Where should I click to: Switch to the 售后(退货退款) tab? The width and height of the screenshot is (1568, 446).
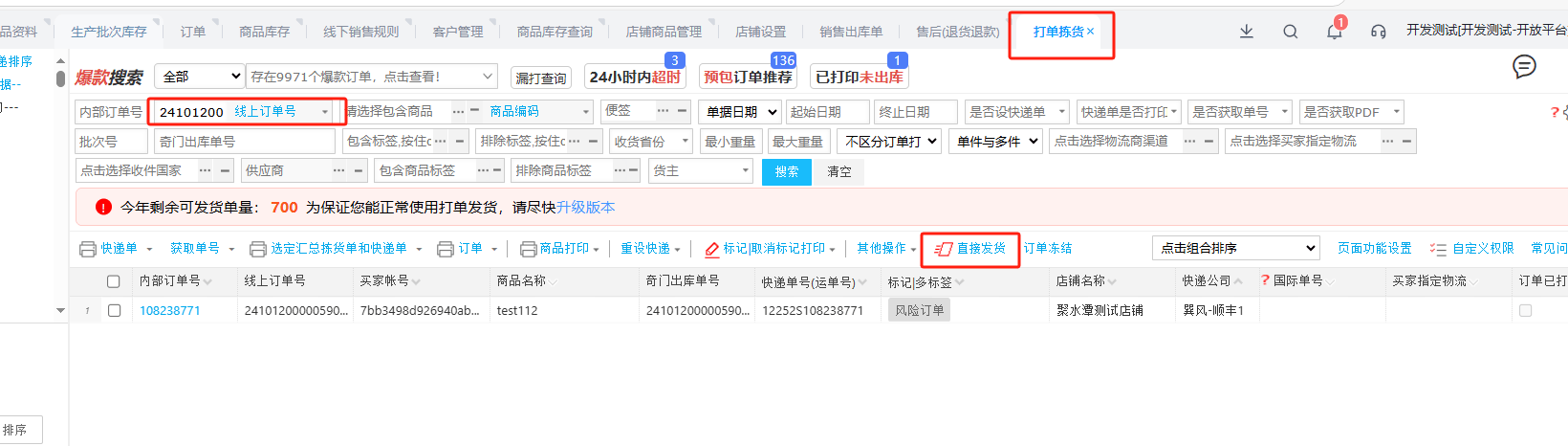[957, 32]
